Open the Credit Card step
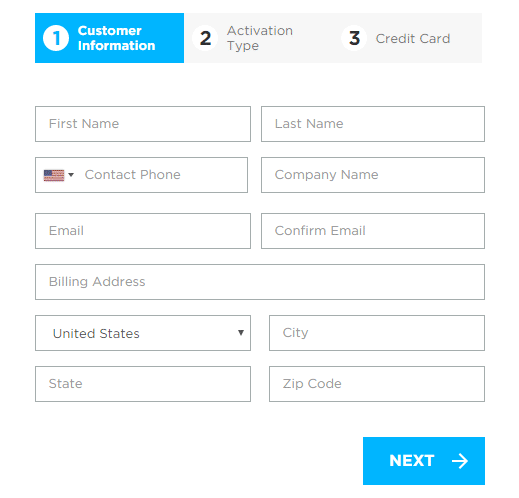Screen dimensions: 519x498 [x=407, y=38]
